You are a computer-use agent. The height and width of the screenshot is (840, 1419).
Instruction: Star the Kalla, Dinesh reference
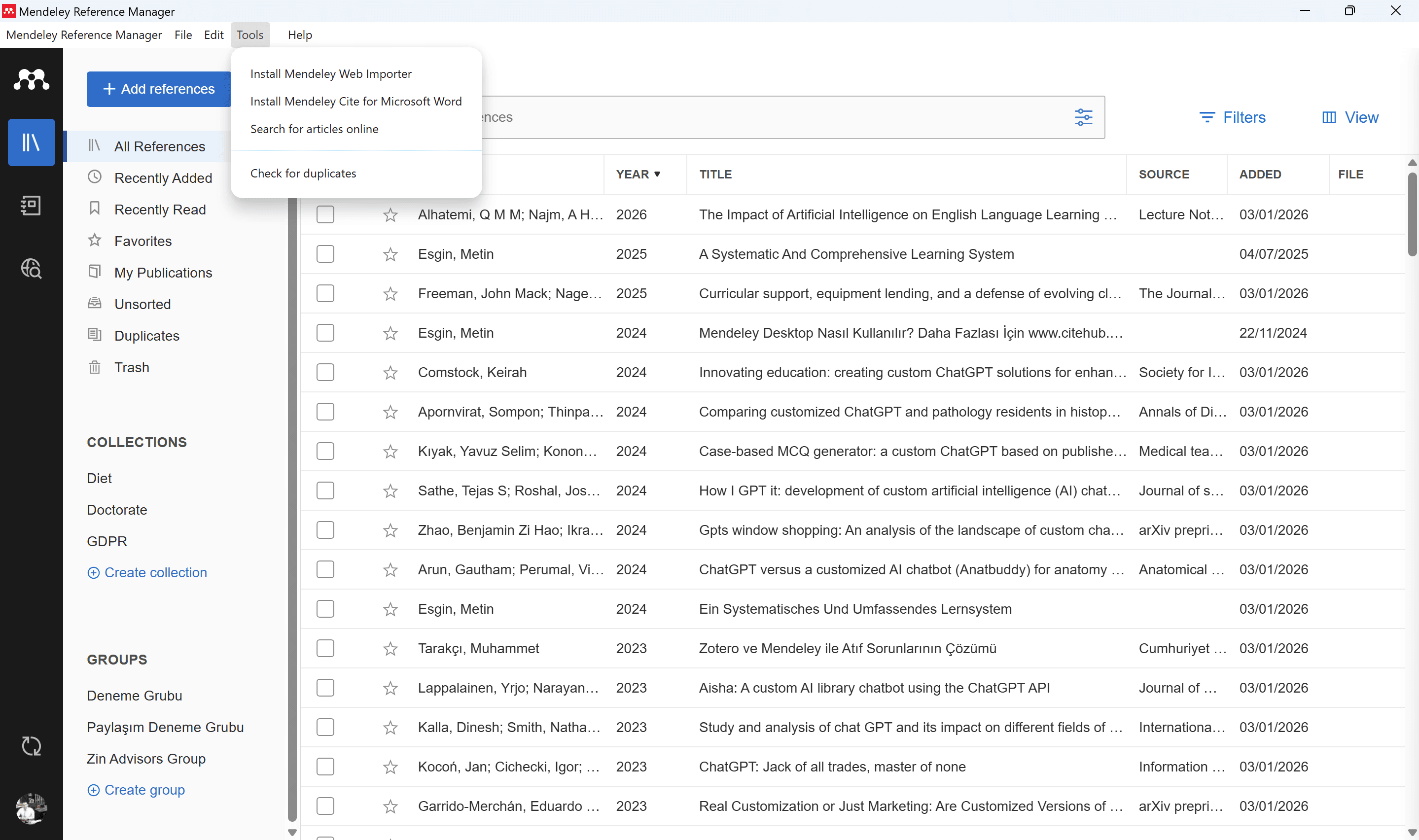point(390,727)
